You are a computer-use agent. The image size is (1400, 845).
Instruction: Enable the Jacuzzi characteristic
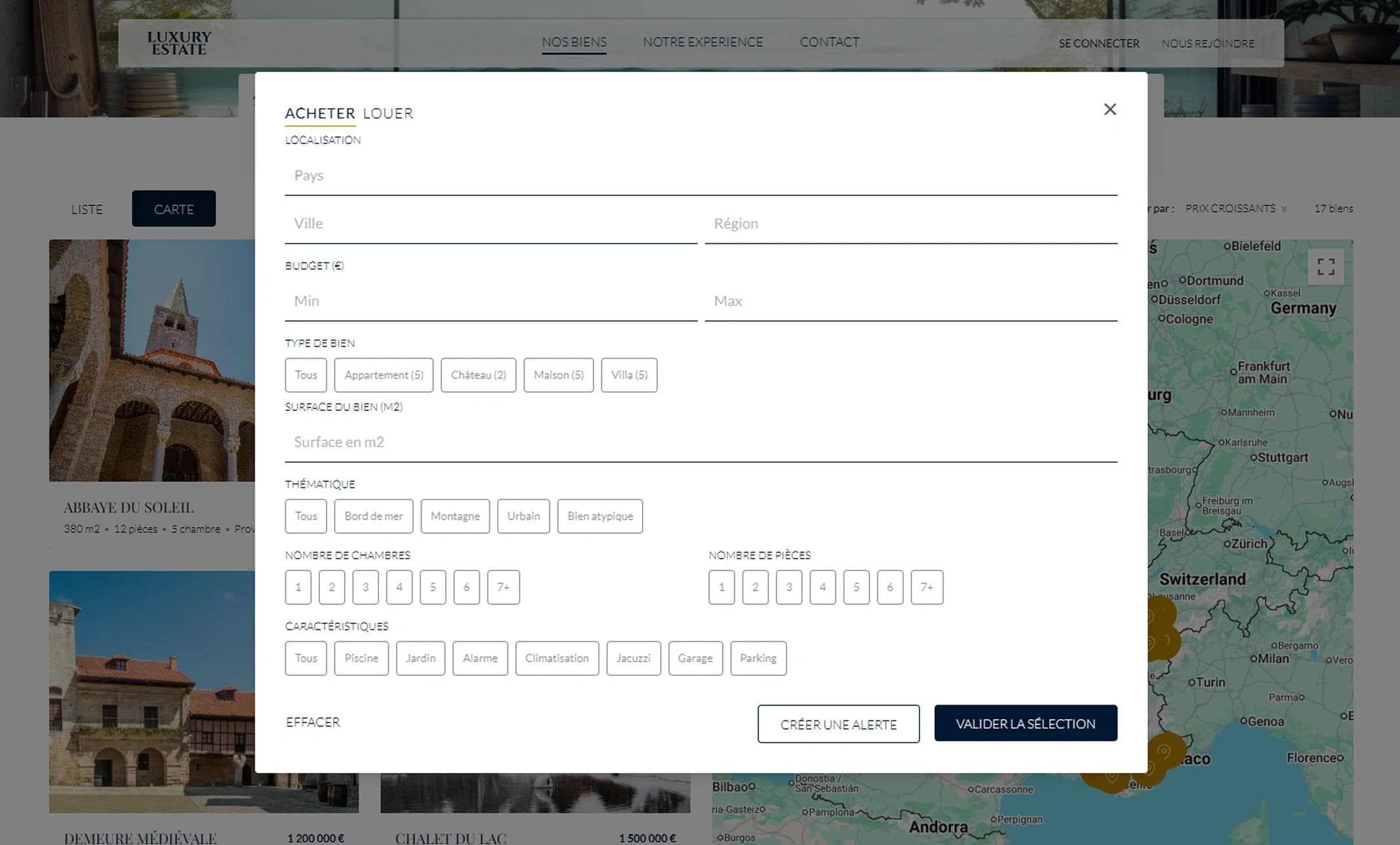pyautogui.click(x=633, y=658)
